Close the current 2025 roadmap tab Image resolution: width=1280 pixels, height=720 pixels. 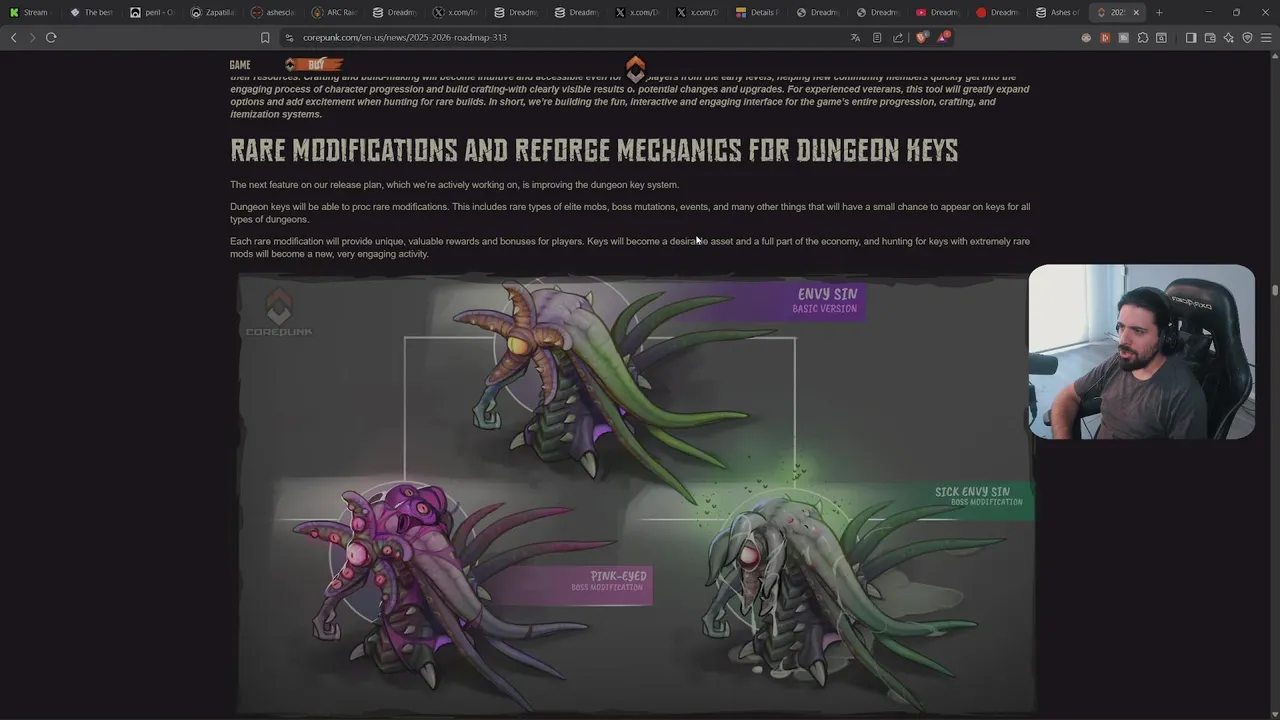1136,12
